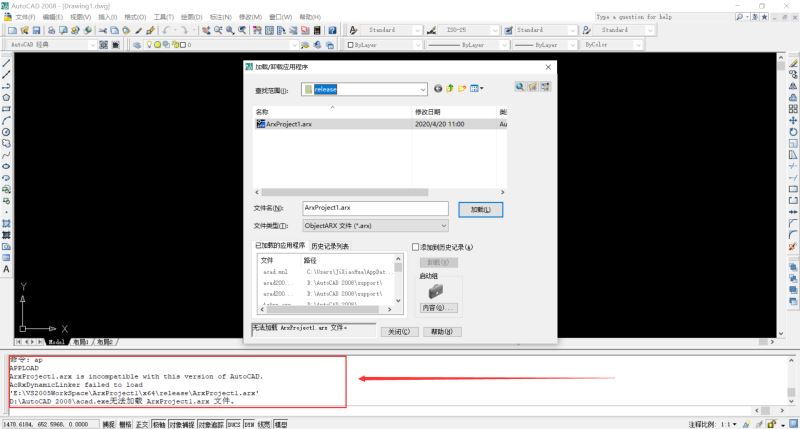Select the Line draw tool

pyautogui.click(x=6, y=63)
